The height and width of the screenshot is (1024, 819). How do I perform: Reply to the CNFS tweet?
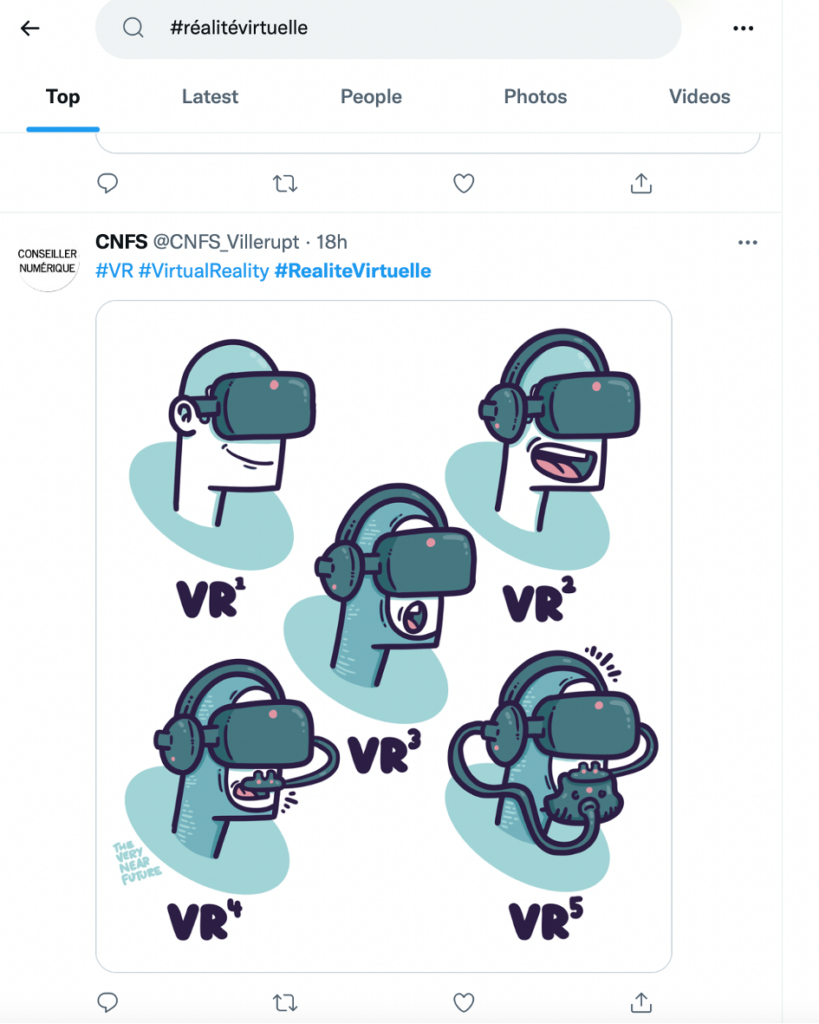click(108, 1001)
